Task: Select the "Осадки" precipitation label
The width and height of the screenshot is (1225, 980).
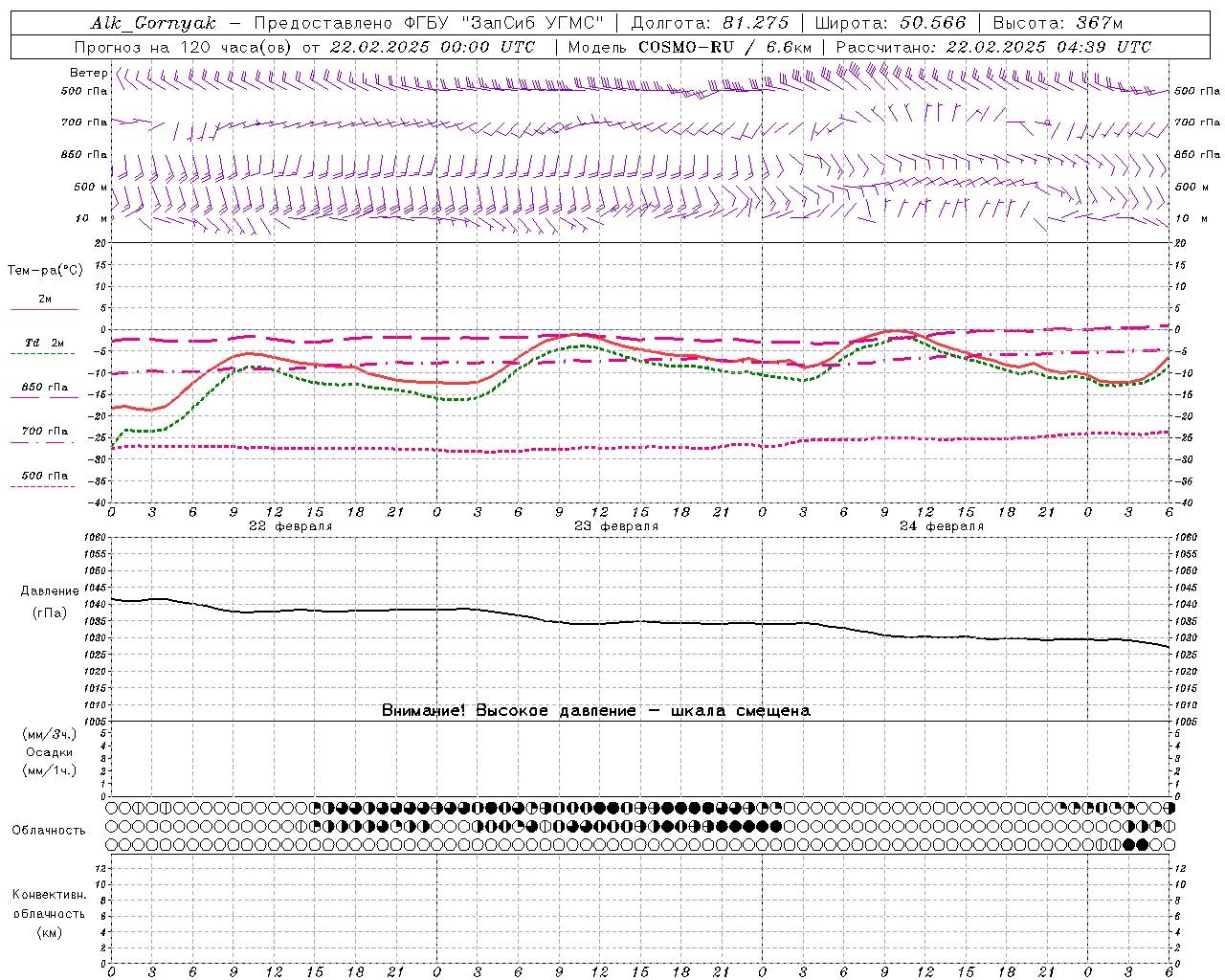Action: (49, 752)
